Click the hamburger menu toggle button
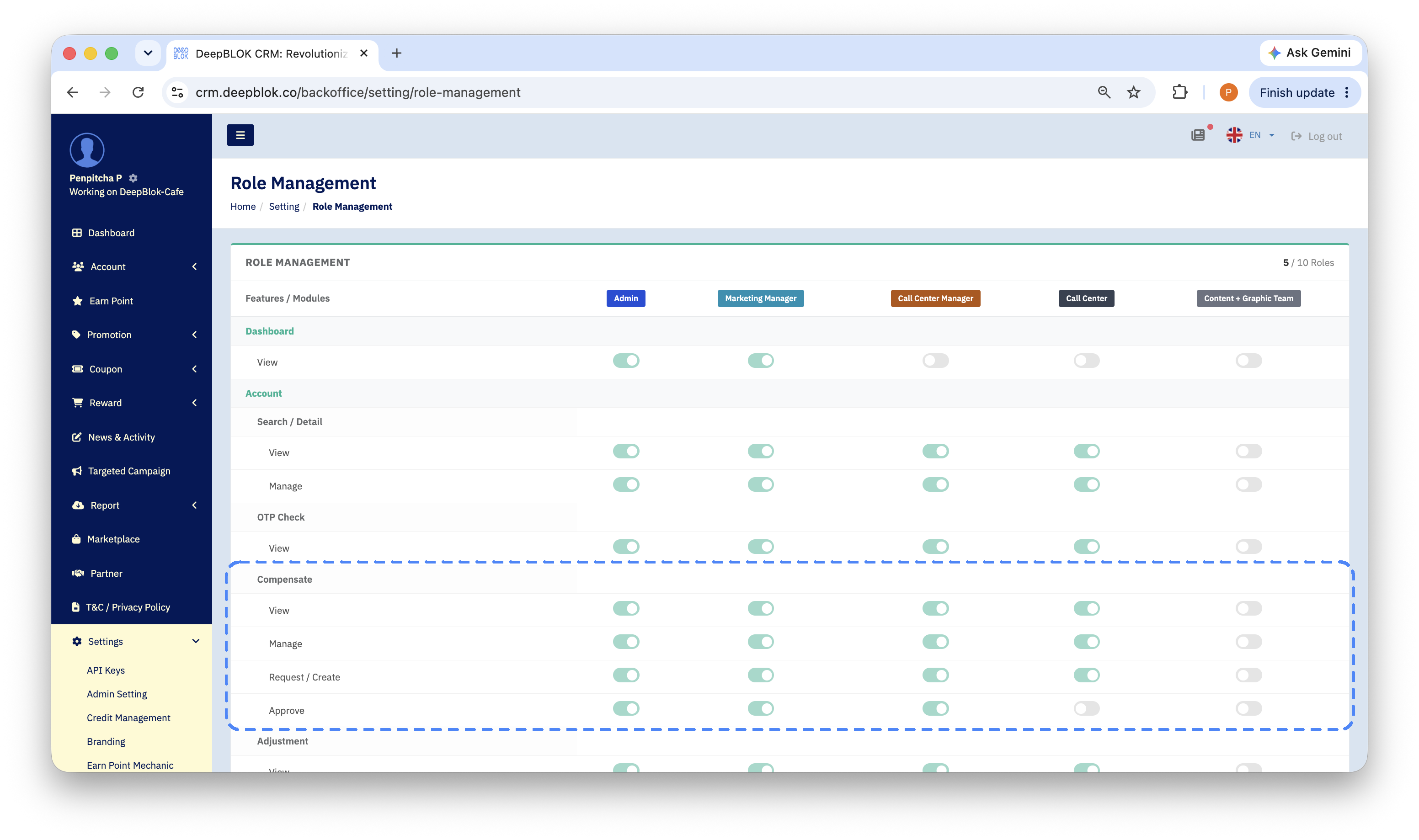 240,135
